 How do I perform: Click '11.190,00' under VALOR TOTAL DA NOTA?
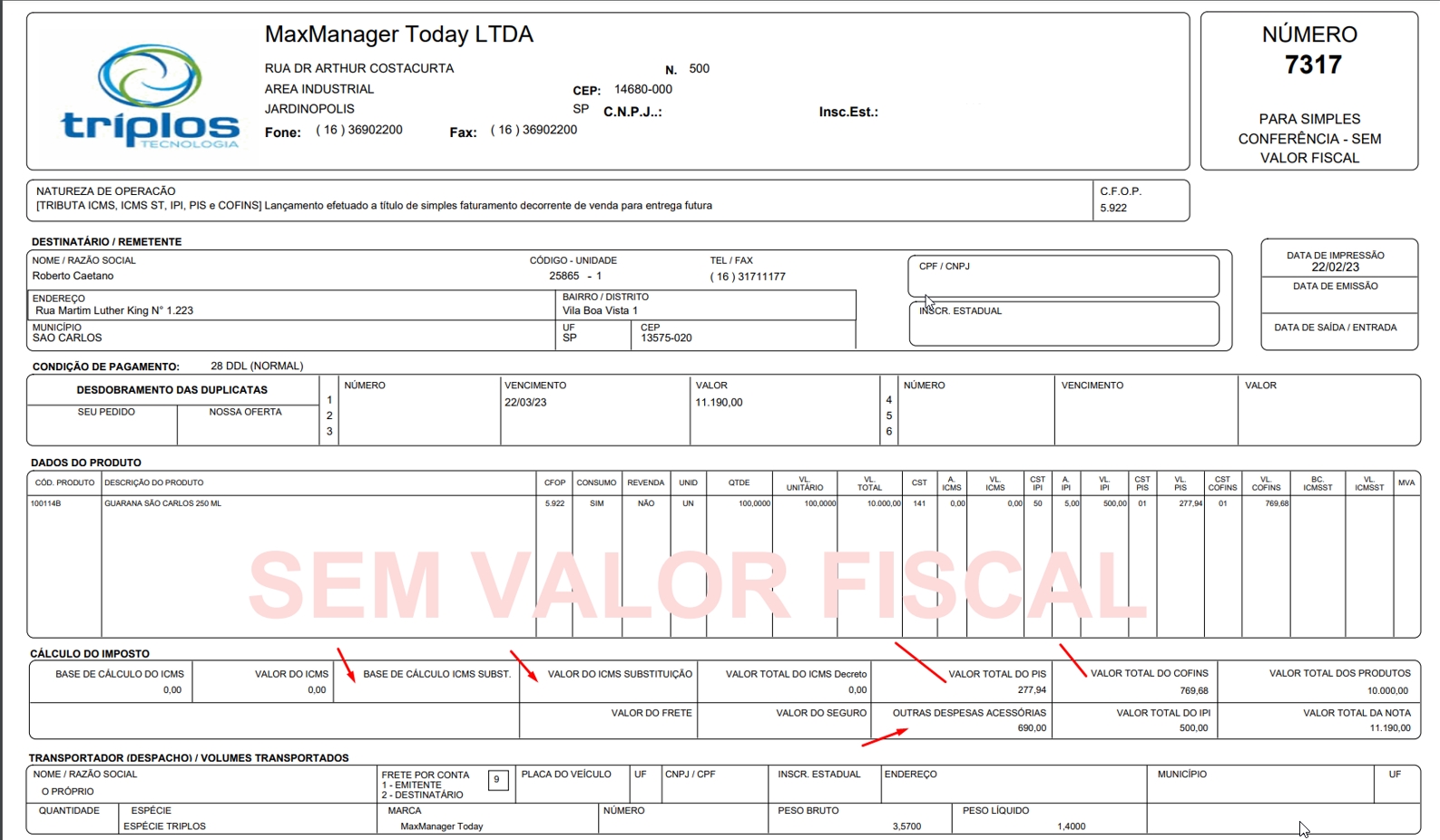[x=1390, y=728]
